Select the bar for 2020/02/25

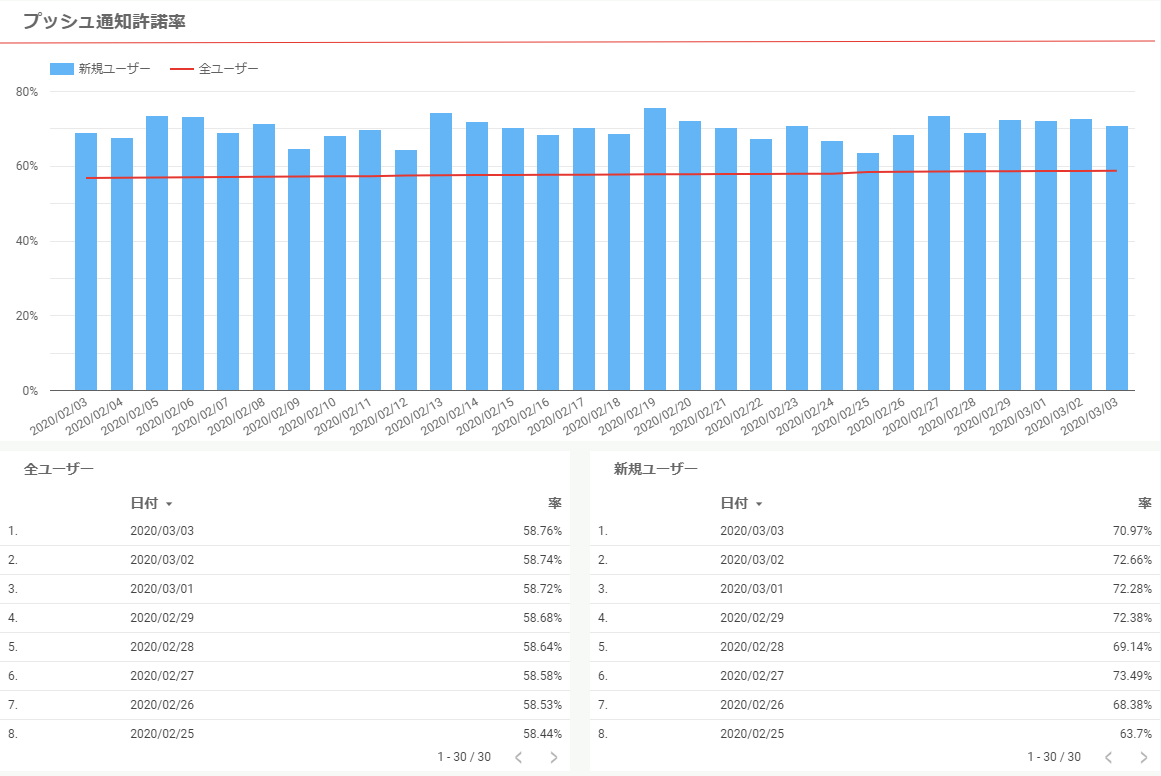[x=868, y=272]
